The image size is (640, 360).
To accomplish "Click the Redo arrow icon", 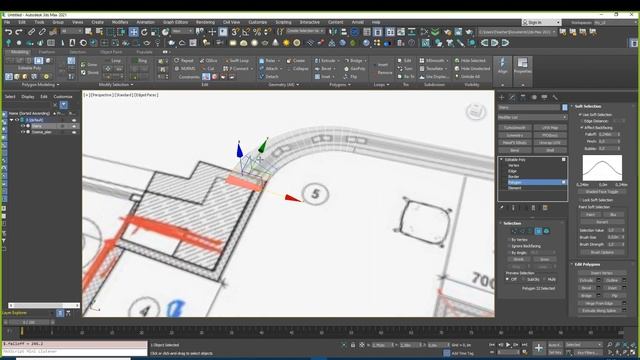I will click(x=19, y=31).
